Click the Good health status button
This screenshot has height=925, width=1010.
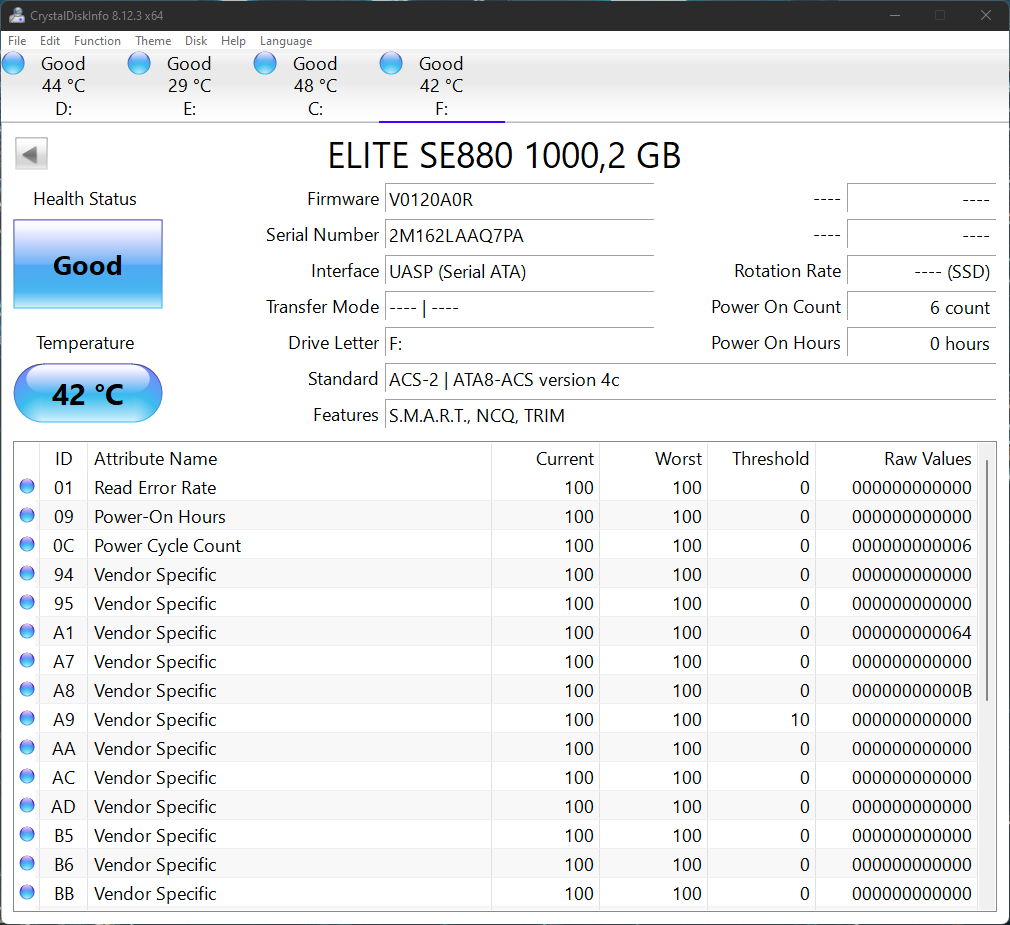coord(88,264)
